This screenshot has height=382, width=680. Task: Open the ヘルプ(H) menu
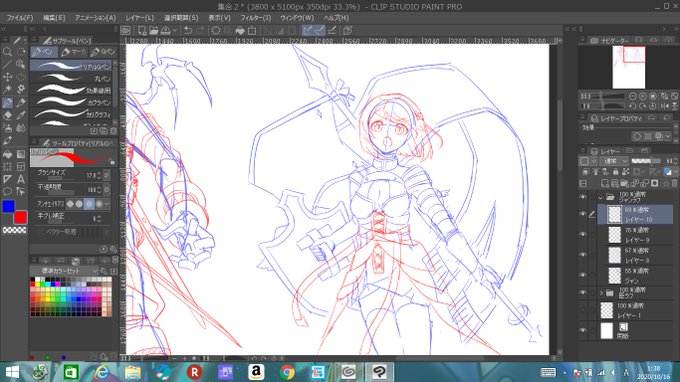tap(336, 18)
